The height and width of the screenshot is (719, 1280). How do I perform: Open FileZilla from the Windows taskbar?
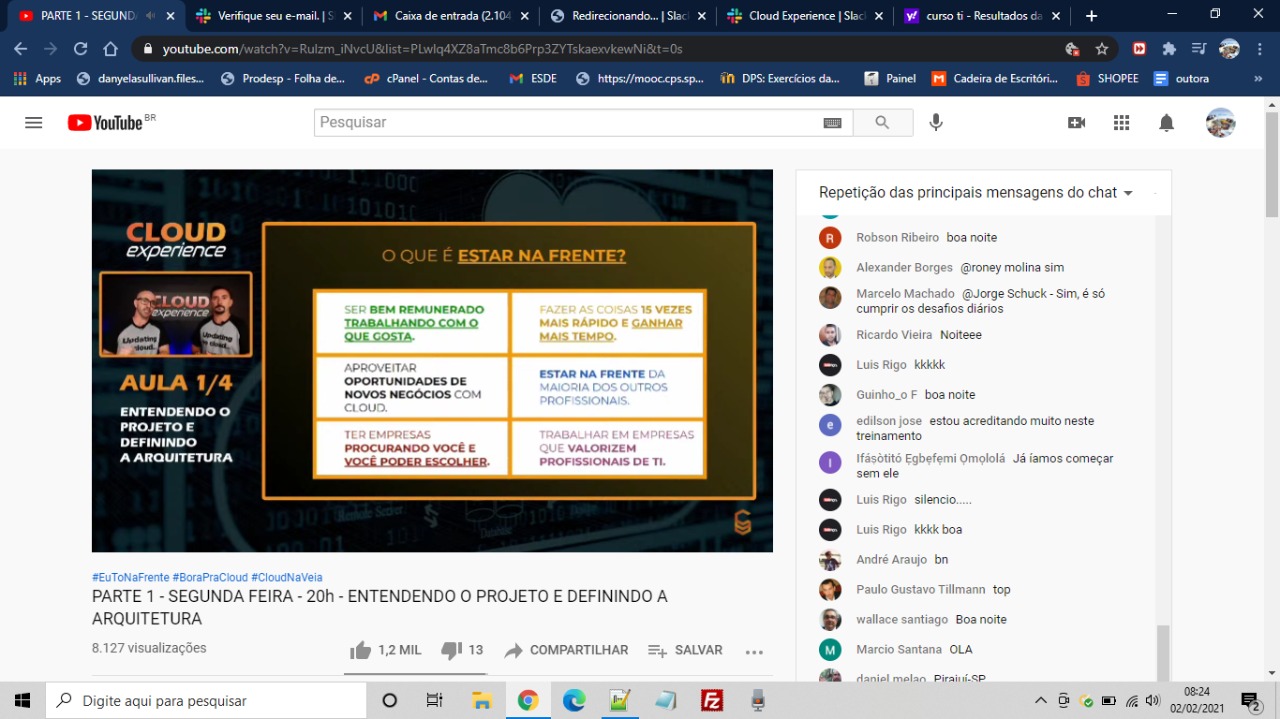tap(712, 700)
